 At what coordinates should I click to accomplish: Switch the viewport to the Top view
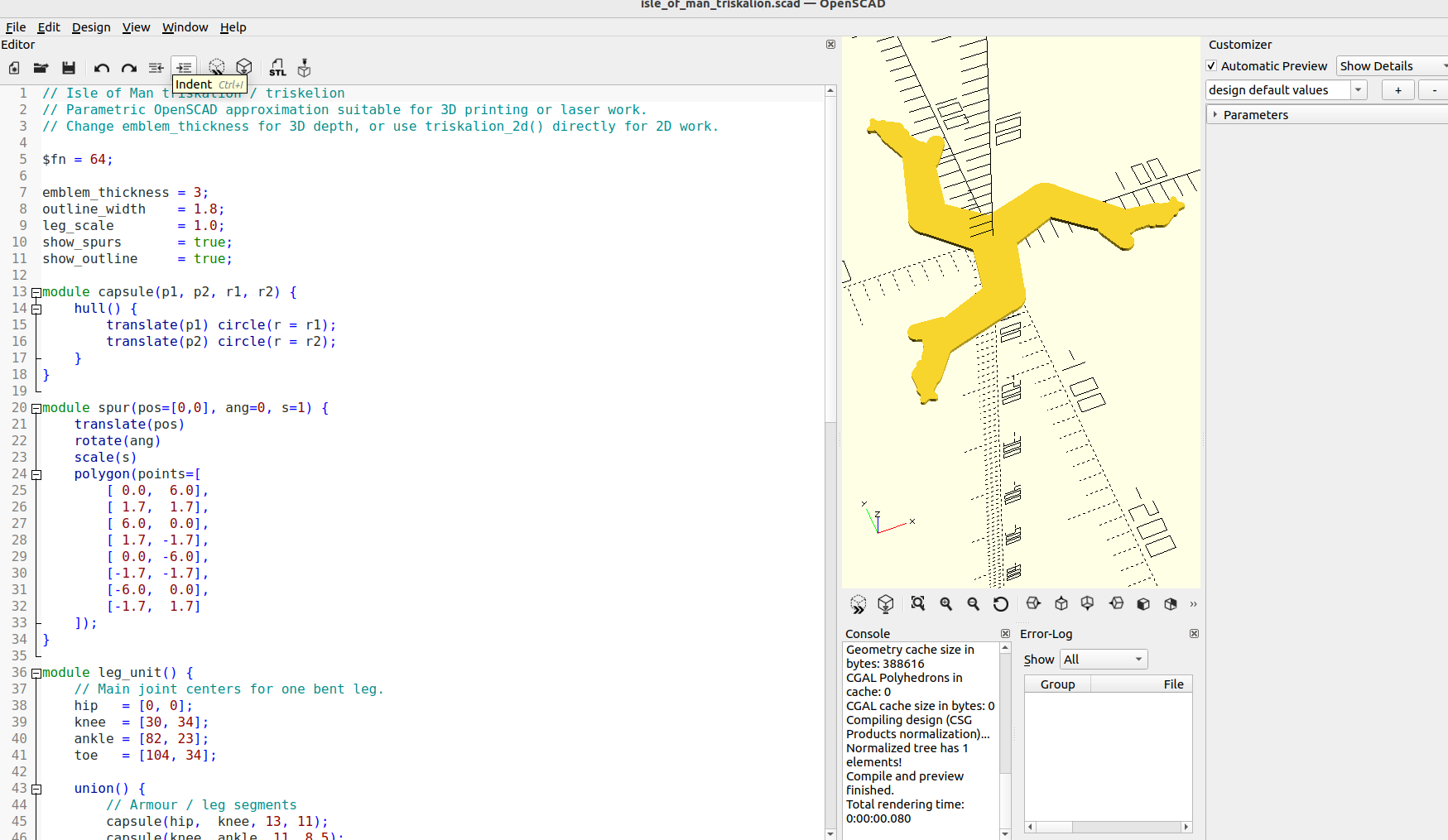click(1061, 603)
